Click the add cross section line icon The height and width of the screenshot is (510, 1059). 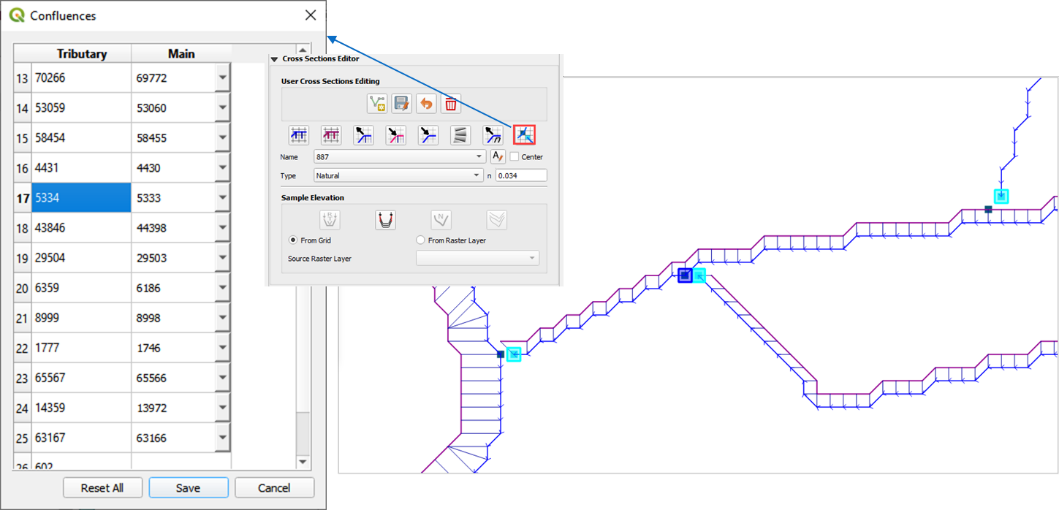377,104
